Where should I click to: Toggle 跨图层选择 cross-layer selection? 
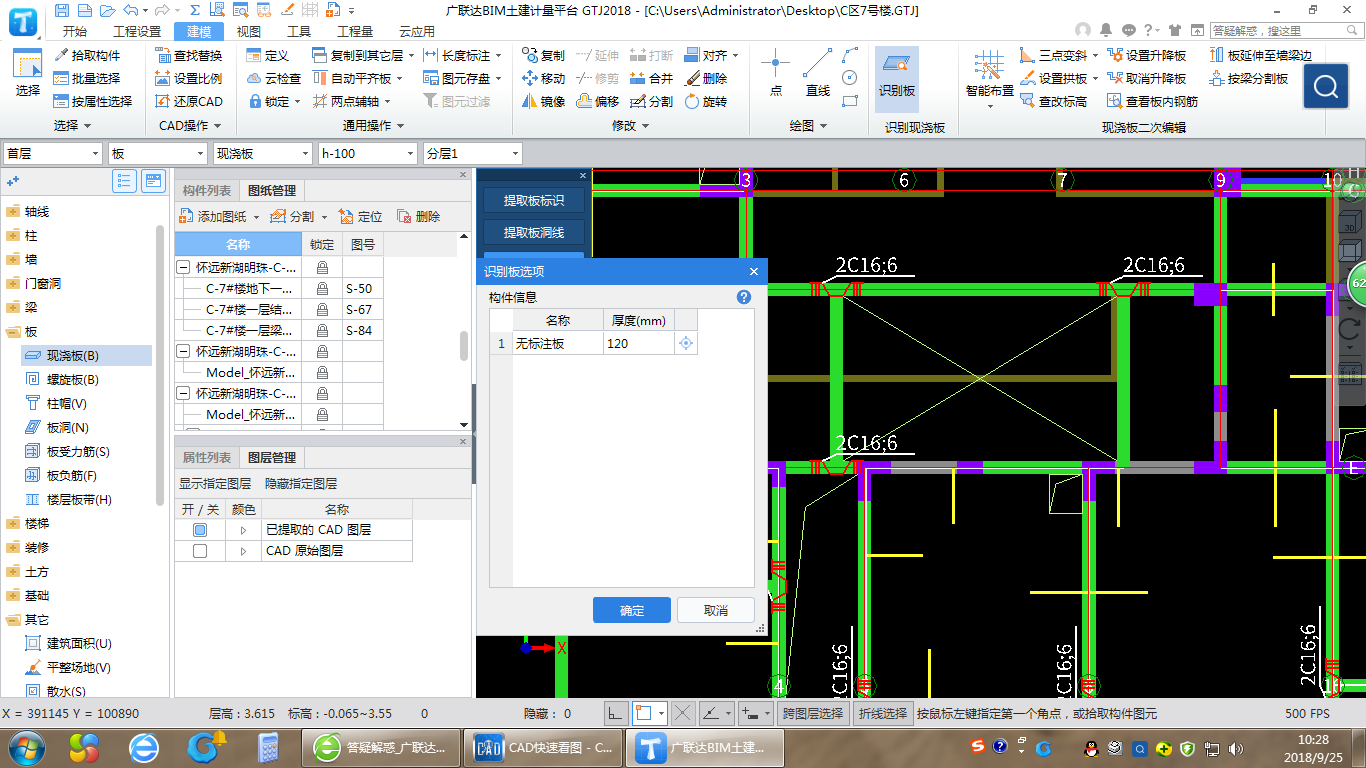pyautogui.click(x=813, y=713)
